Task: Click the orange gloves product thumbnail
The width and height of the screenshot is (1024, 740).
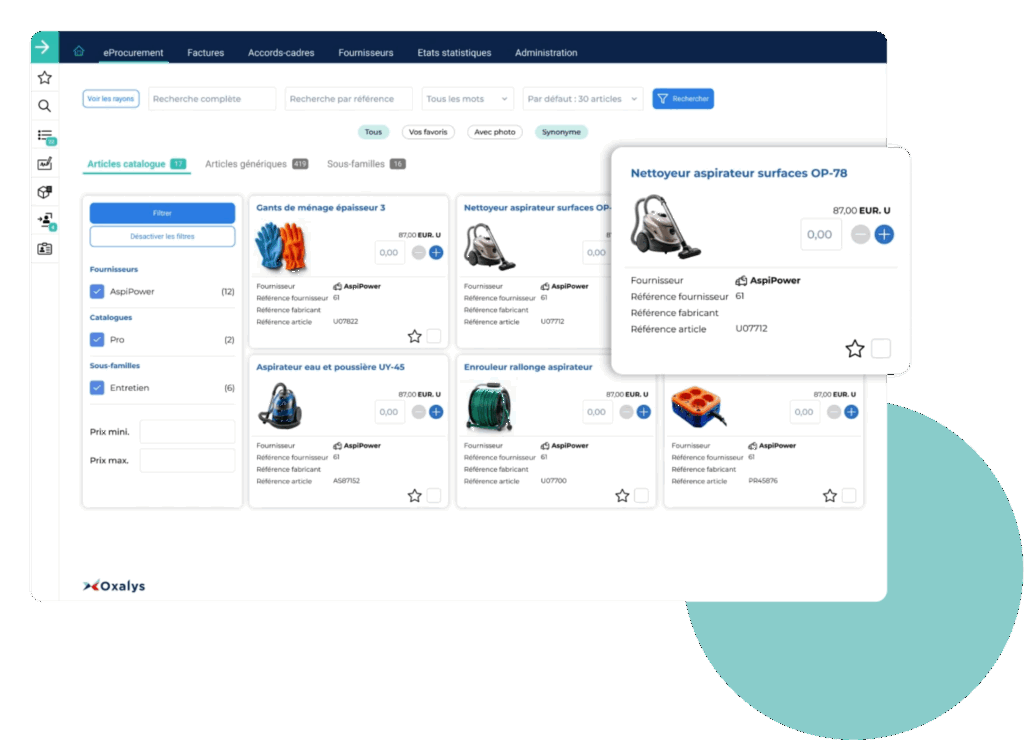Action: [x=281, y=246]
